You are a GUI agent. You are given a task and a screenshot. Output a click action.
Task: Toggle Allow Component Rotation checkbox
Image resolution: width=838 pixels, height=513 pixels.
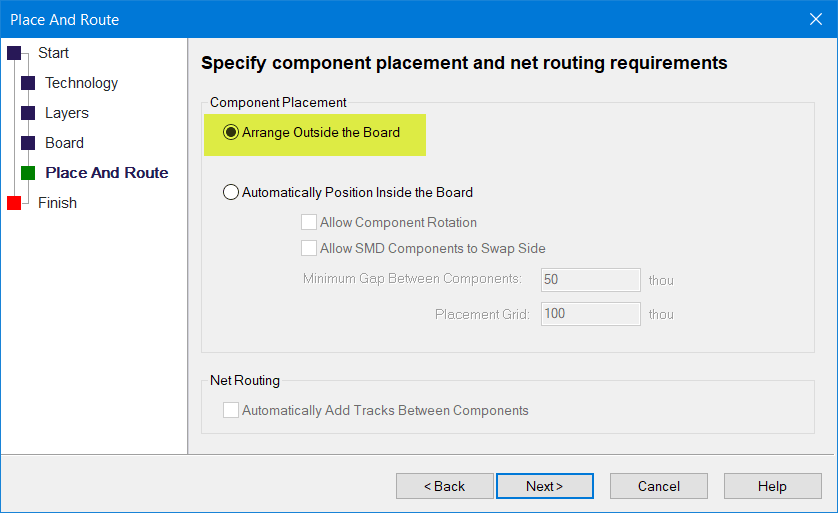[308, 222]
